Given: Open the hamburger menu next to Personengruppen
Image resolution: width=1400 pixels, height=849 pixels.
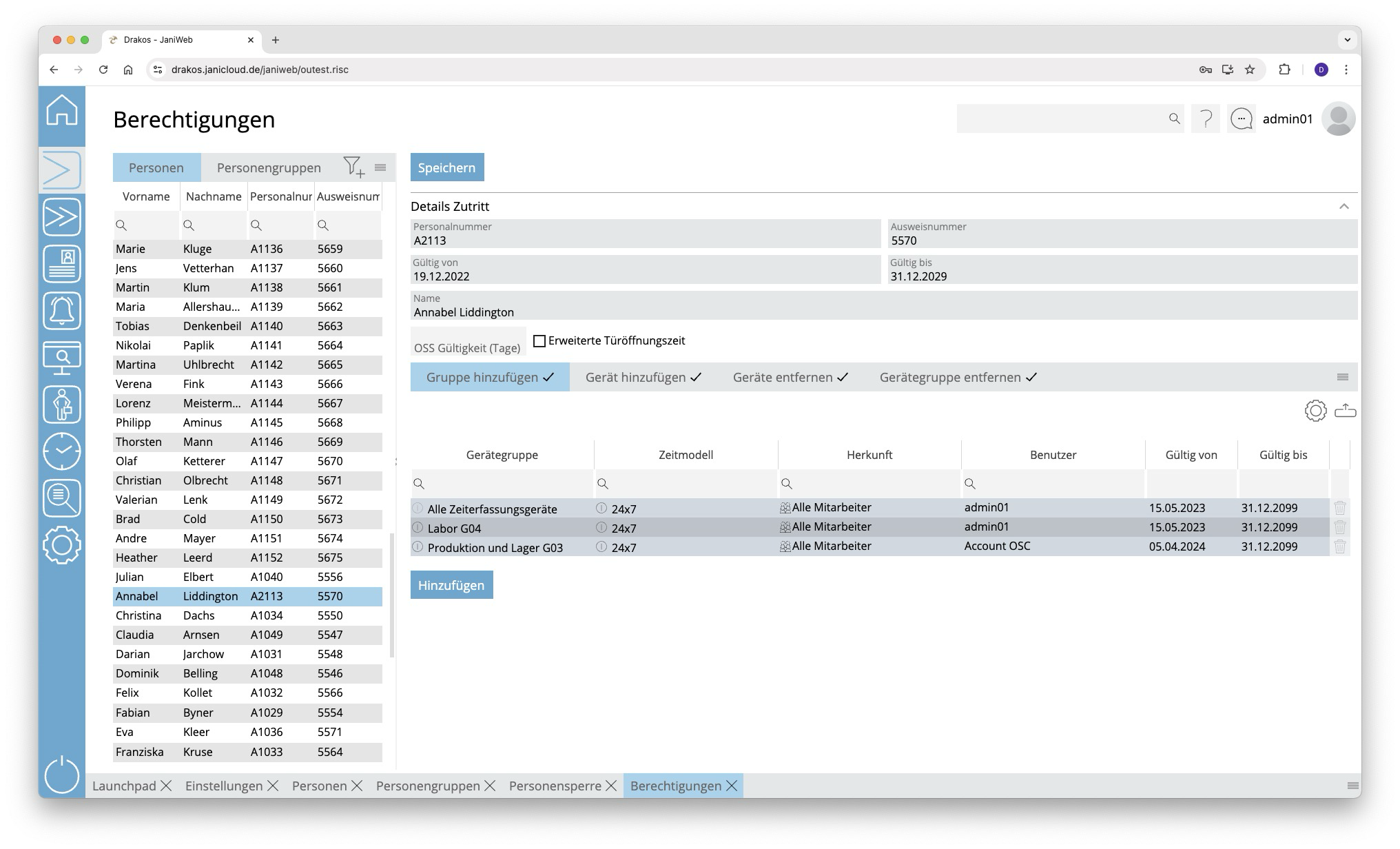Looking at the screenshot, I should tap(380, 167).
